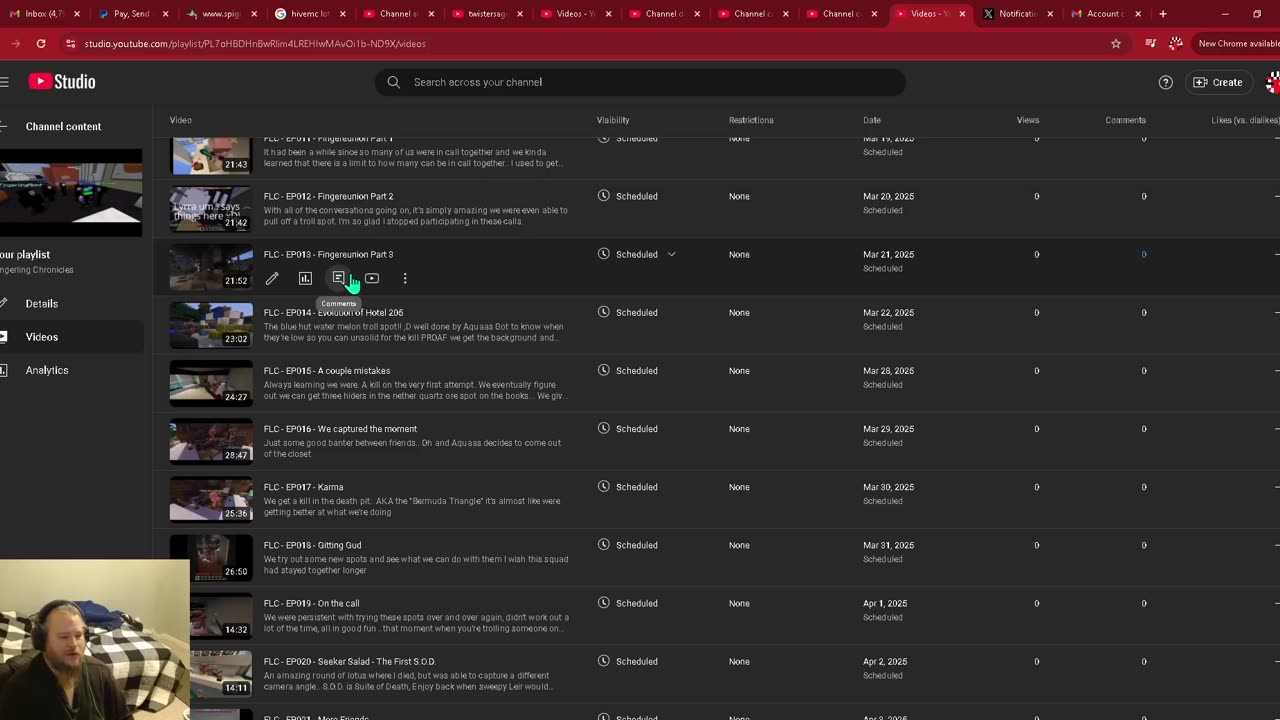Focus the Search across your channel field
This screenshot has height=720, width=1280.
640,82
